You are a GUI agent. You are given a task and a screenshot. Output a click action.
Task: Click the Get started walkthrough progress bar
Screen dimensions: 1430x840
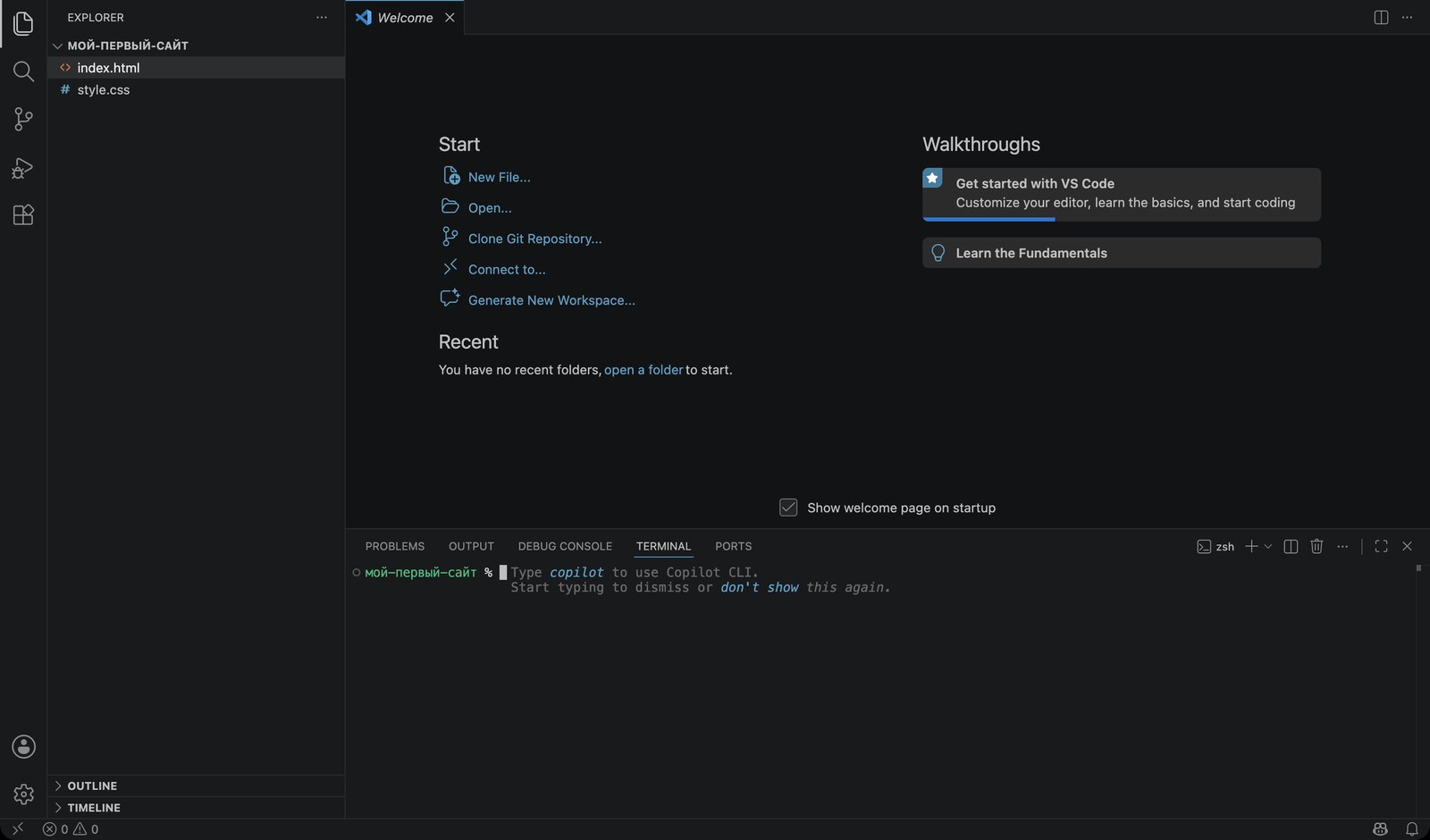coord(989,219)
